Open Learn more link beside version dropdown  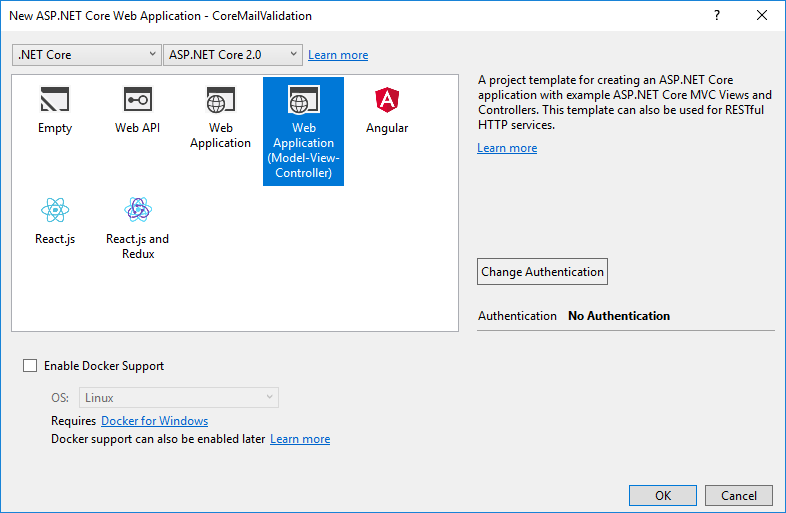(x=338, y=55)
